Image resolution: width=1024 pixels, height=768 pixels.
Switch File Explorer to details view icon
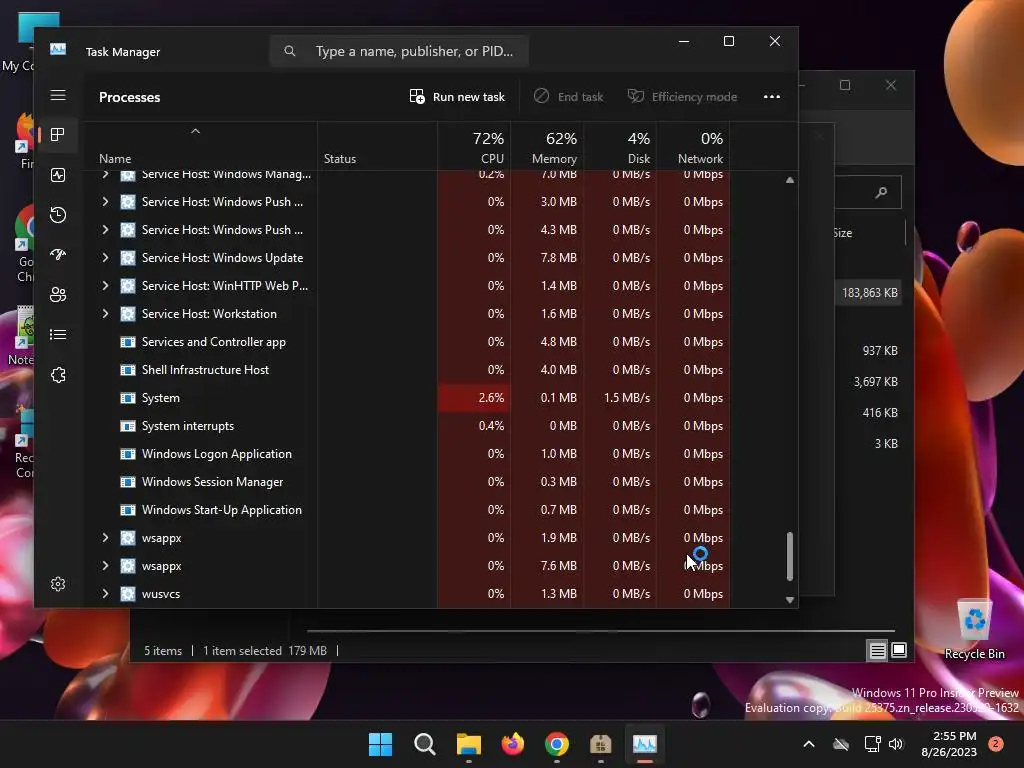pos(877,650)
